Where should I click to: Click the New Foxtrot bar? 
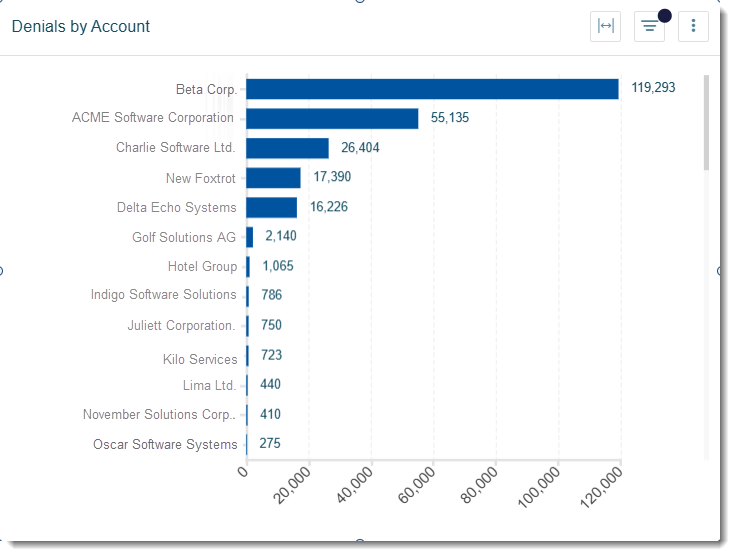tap(273, 178)
